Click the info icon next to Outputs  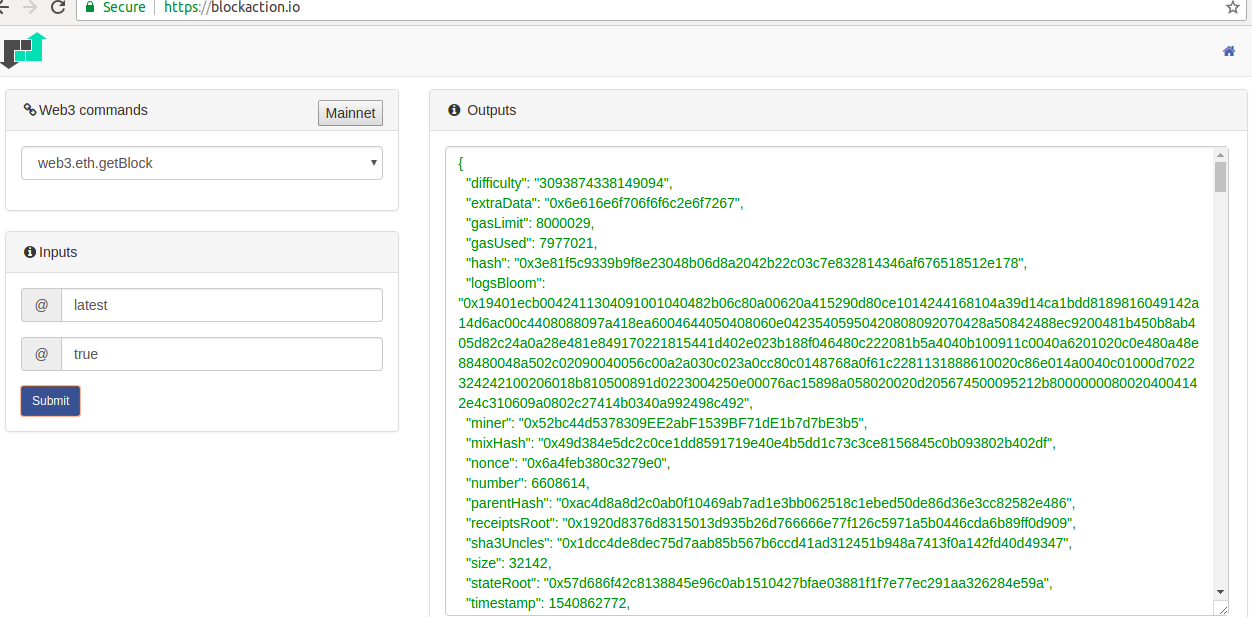455,110
